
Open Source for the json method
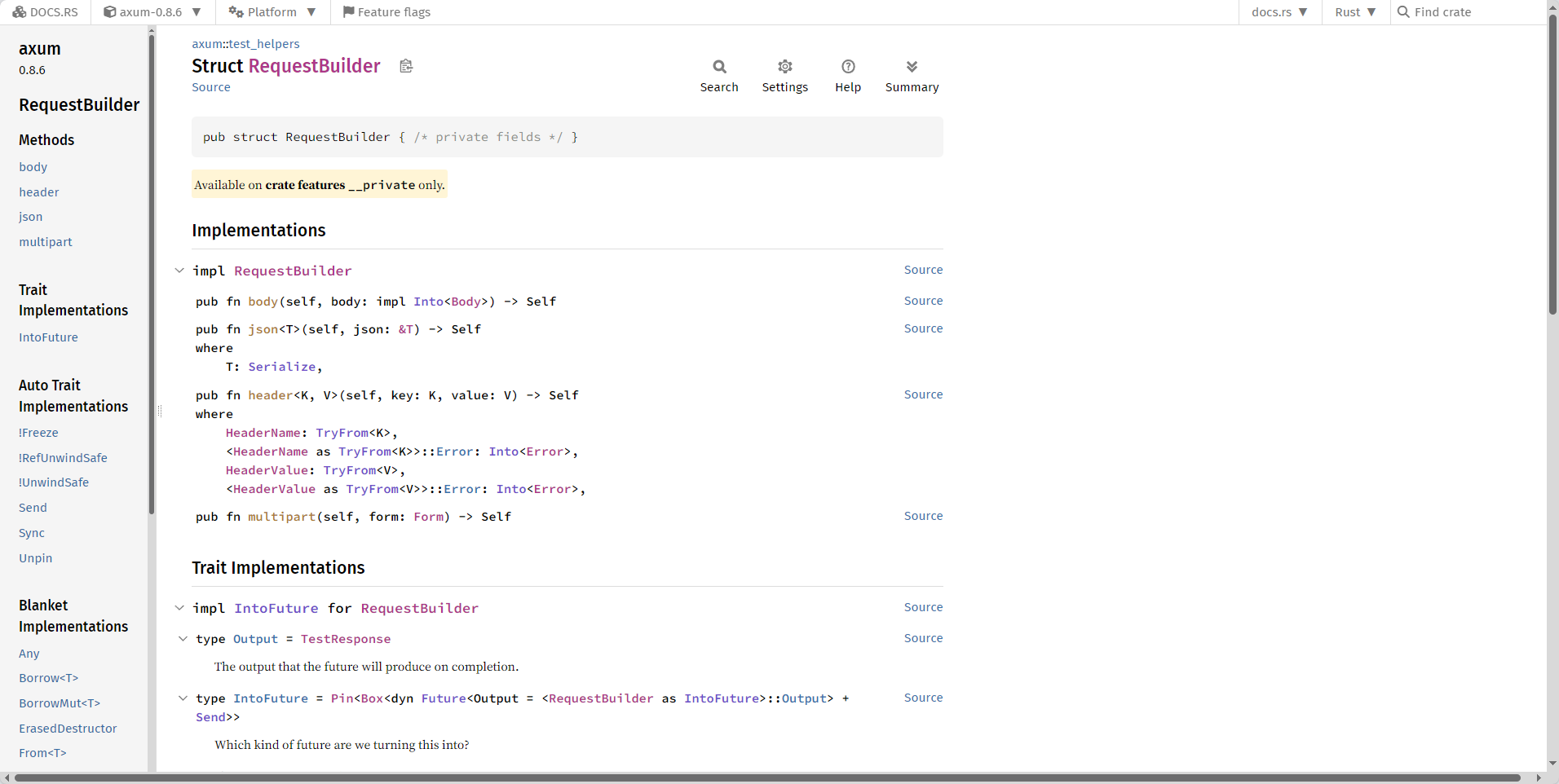click(923, 328)
